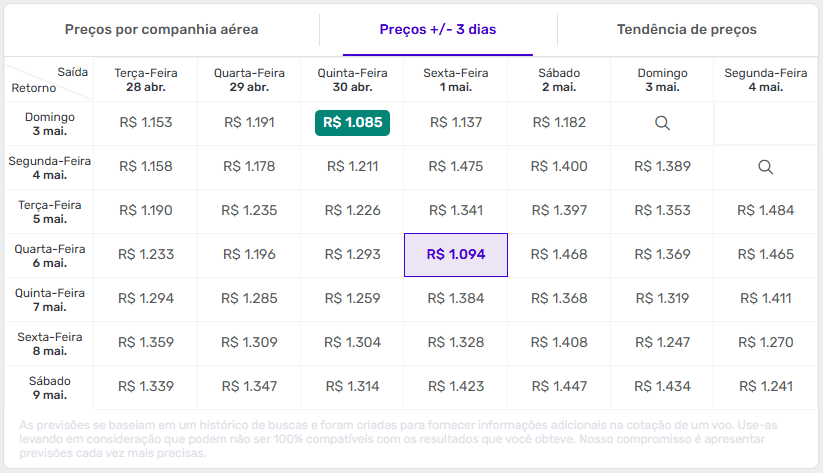
Task: Open Preços por companhia aérea tab
Action: click(162, 30)
